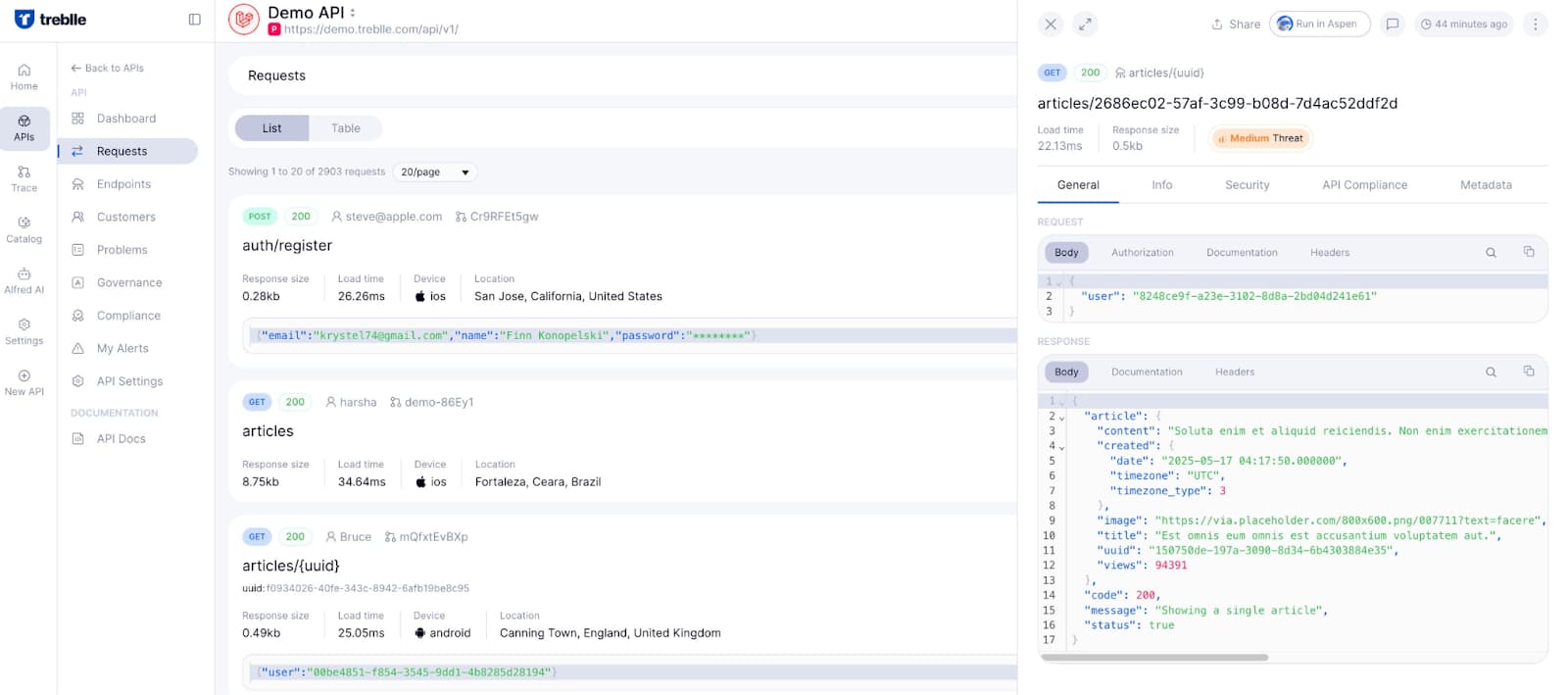Search in response body
Screen dimensions: 1568x695
coord(1491,372)
